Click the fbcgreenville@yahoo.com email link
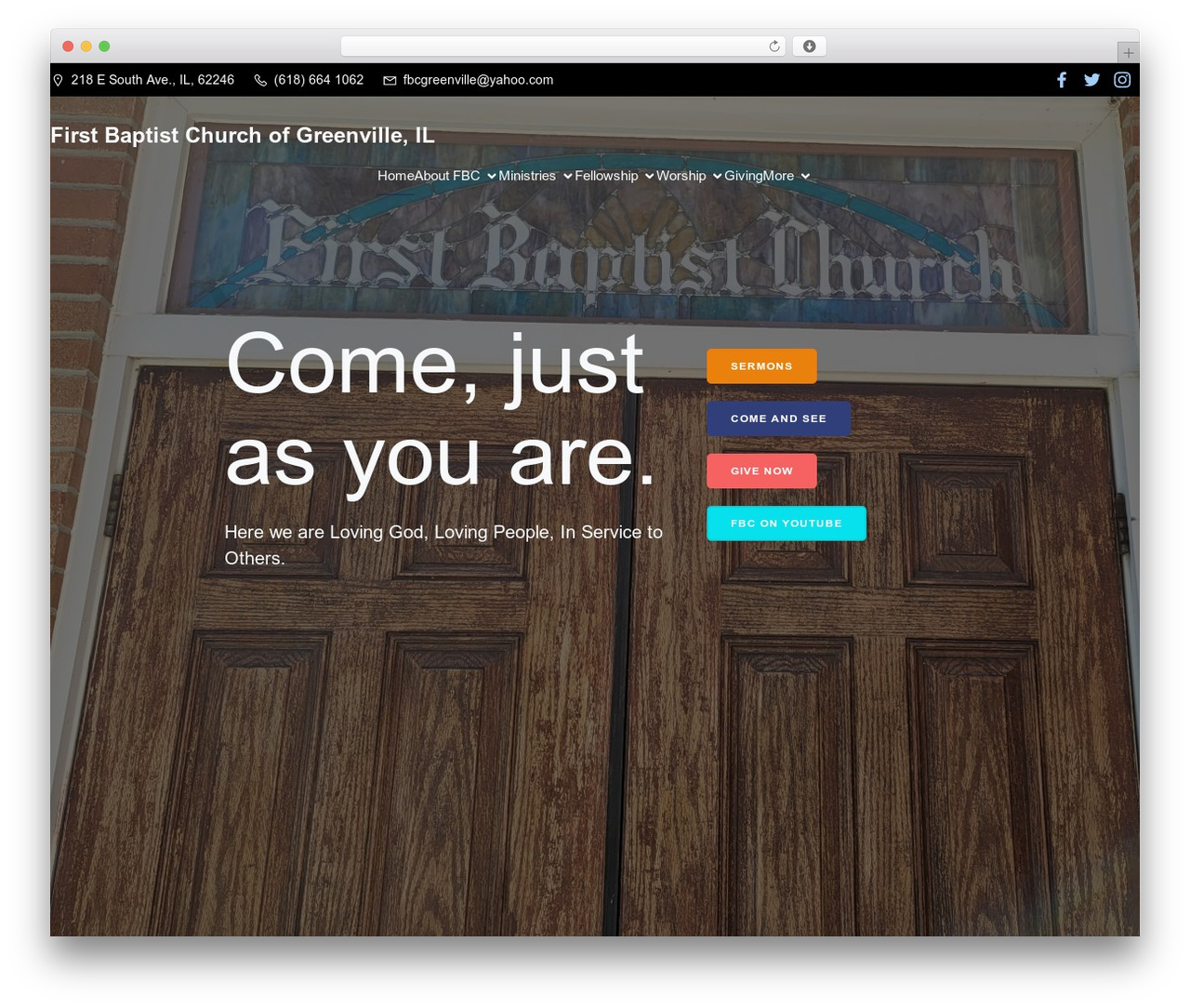The image size is (1190, 1008). coord(478,80)
